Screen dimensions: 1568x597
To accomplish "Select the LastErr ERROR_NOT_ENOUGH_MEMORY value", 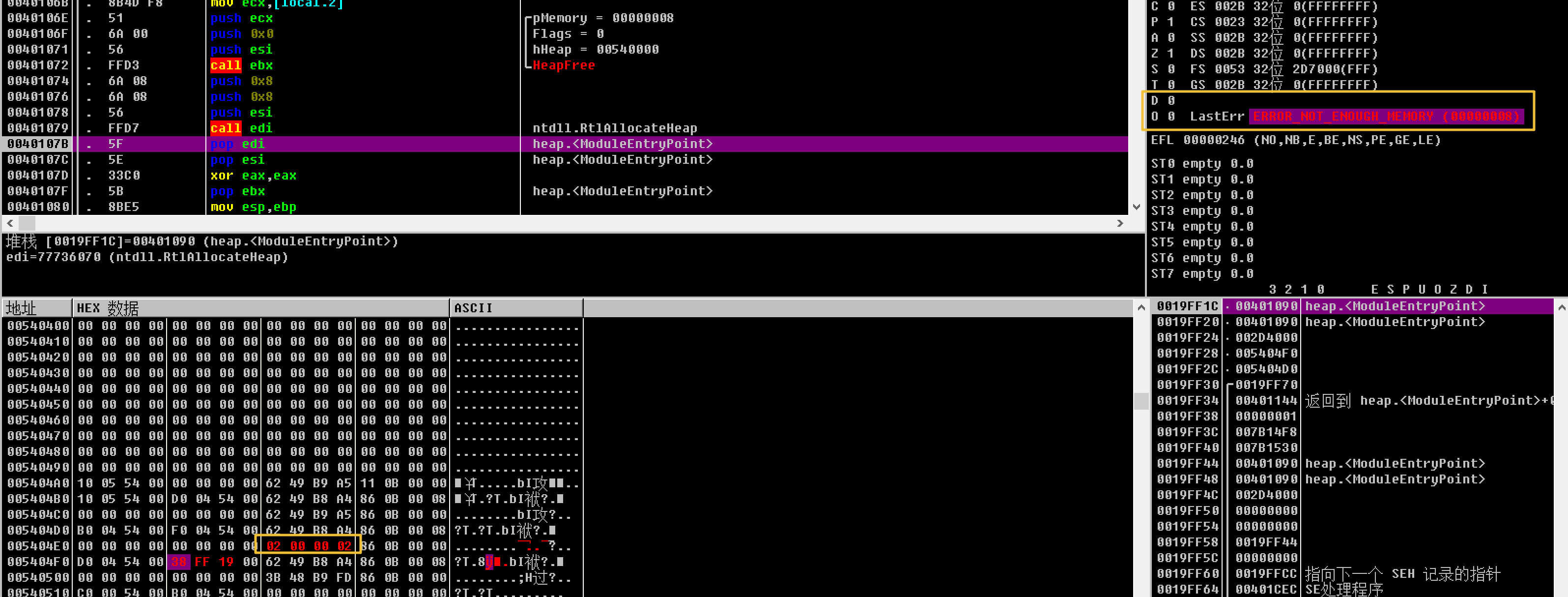I will coord(1386,117).
